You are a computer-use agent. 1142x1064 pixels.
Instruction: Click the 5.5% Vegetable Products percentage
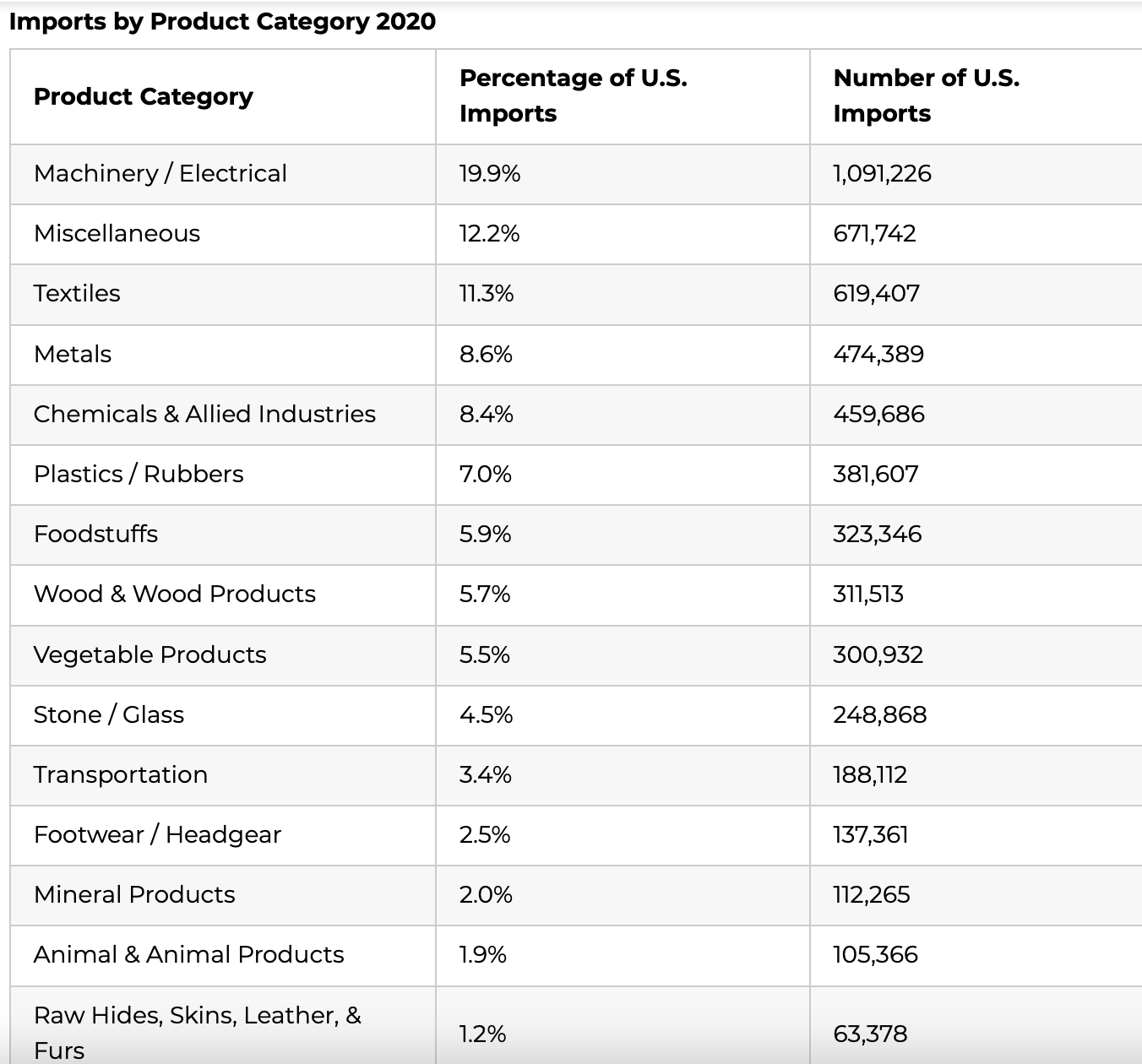pyautogui.click(x=485, y=655)
